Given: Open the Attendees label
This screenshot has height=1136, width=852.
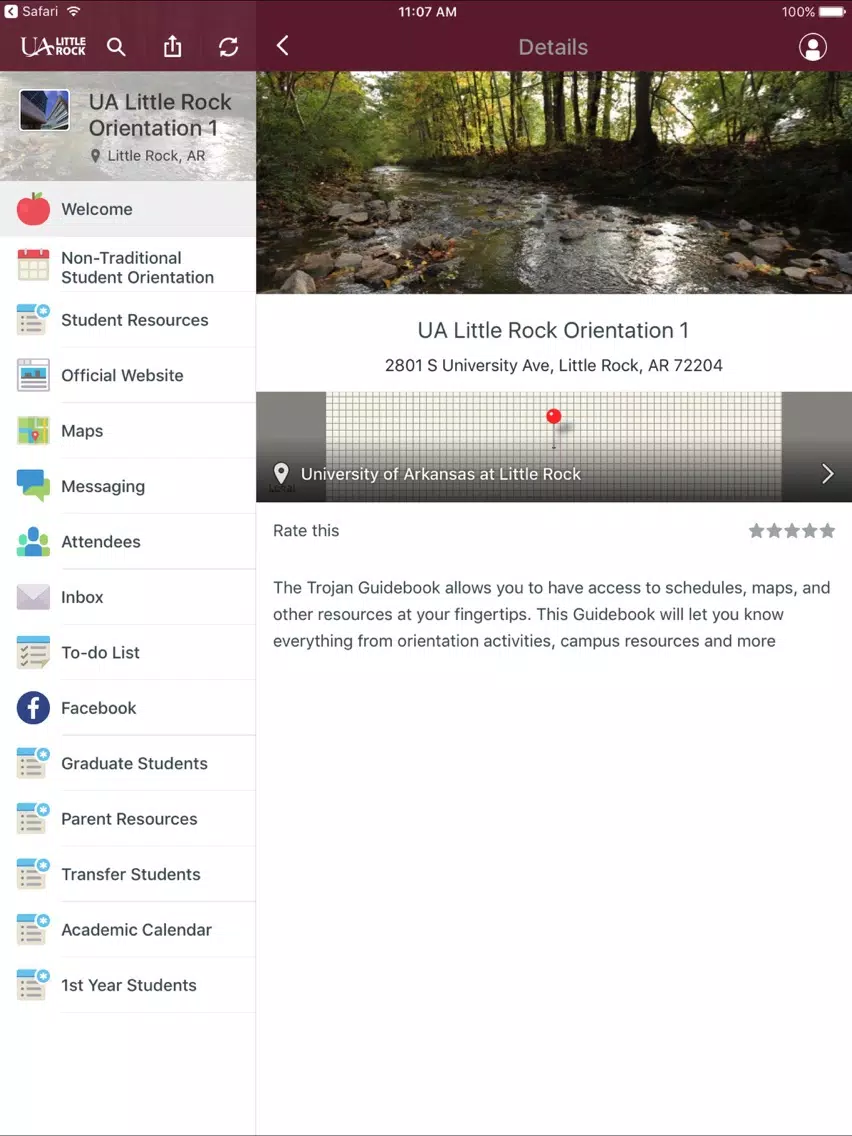Looking at the screenshot, I should 101,542.
